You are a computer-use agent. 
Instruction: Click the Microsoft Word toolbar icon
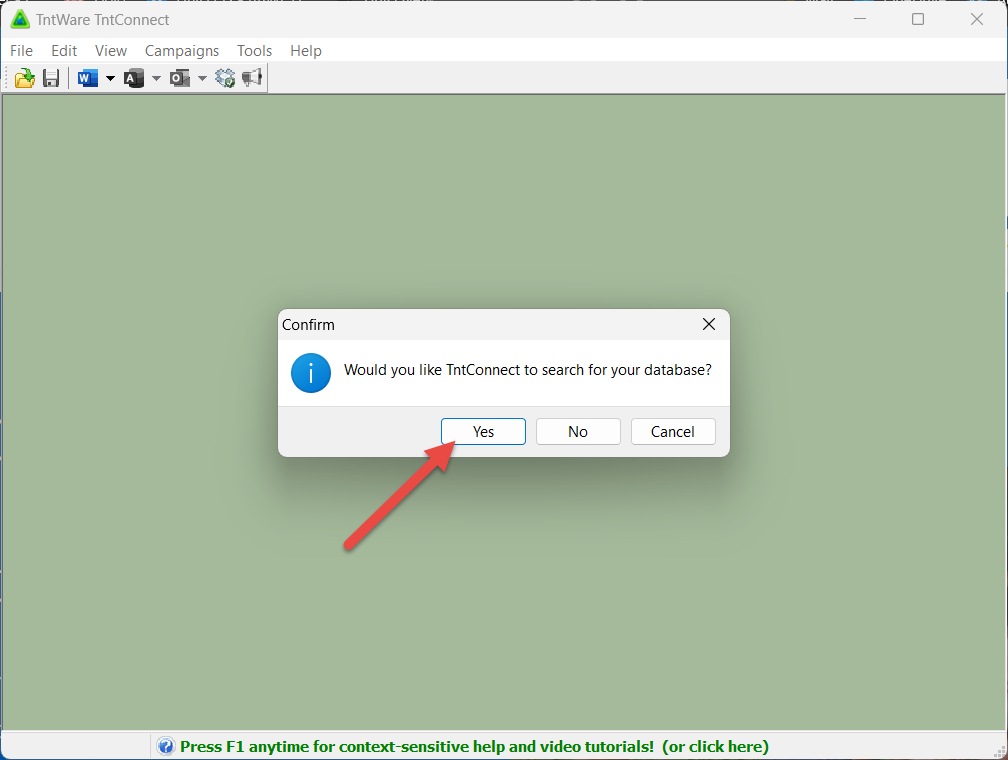click(x=87, y=78)
